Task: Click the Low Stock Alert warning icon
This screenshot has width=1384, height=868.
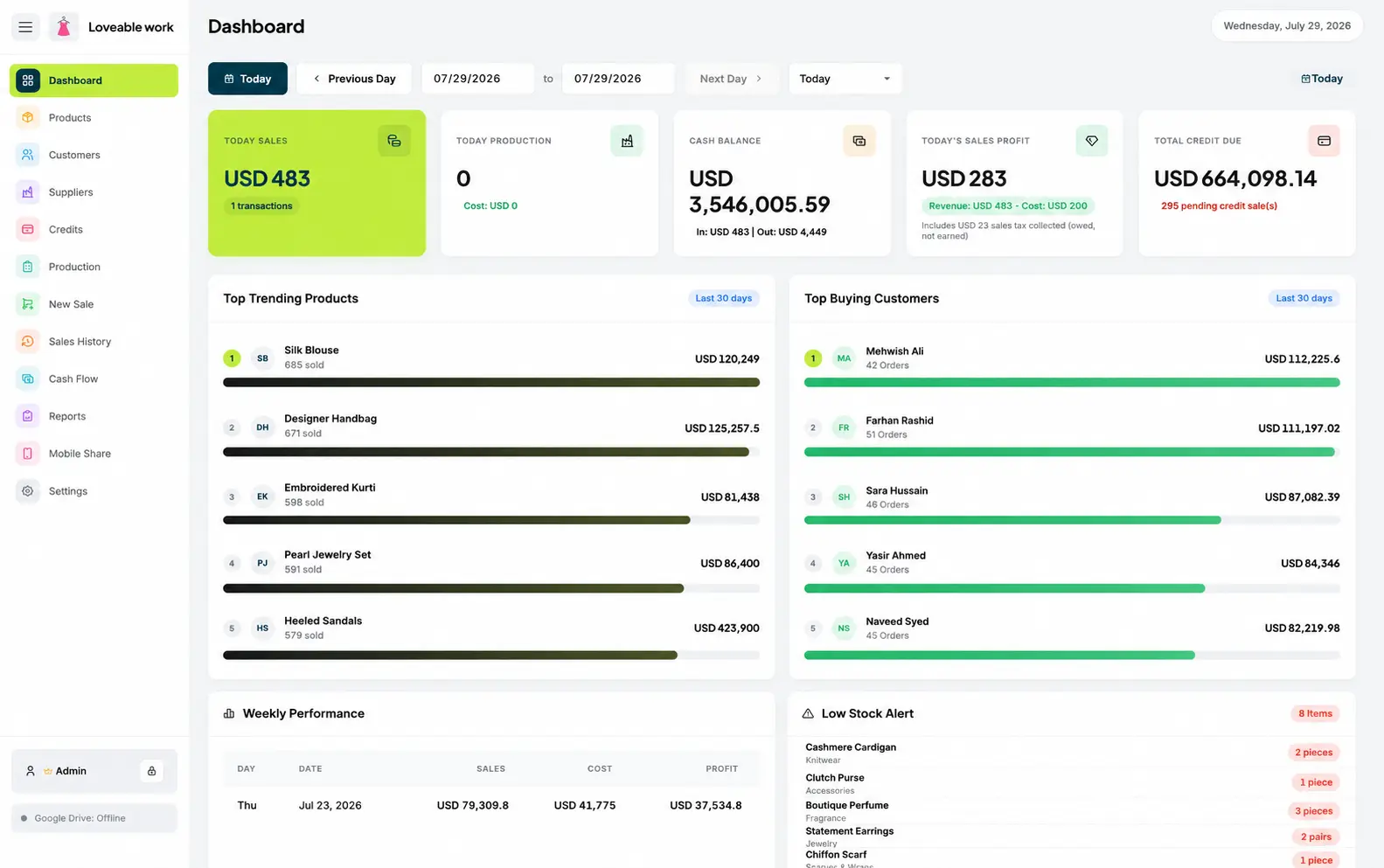Action: click(808, 713)
